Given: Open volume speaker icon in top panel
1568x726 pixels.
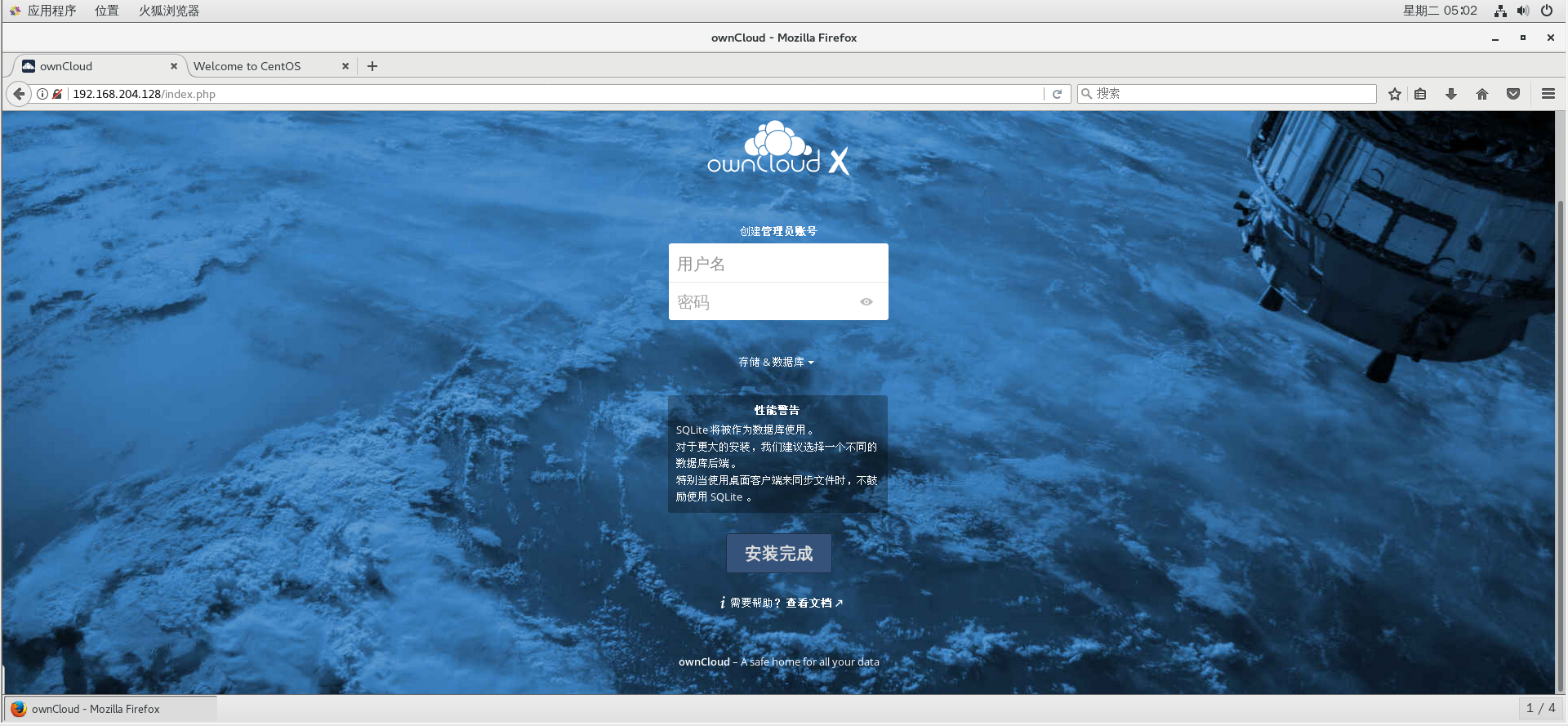Looking at the screenshot, I should (x=1523, y=11).
